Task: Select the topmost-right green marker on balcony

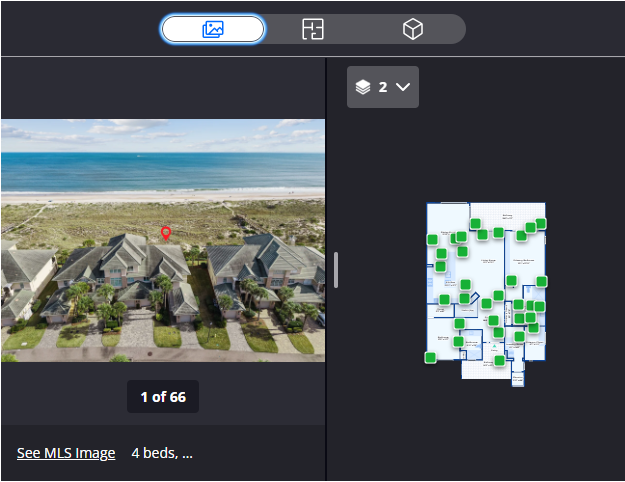Action: pos(541,223)
